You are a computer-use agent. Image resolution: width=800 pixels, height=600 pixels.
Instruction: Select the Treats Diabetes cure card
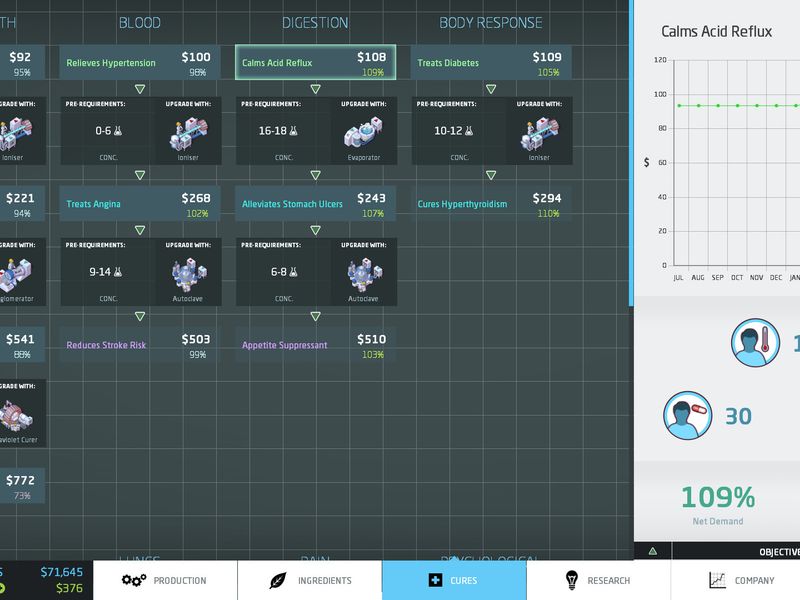tap(491, 62)
